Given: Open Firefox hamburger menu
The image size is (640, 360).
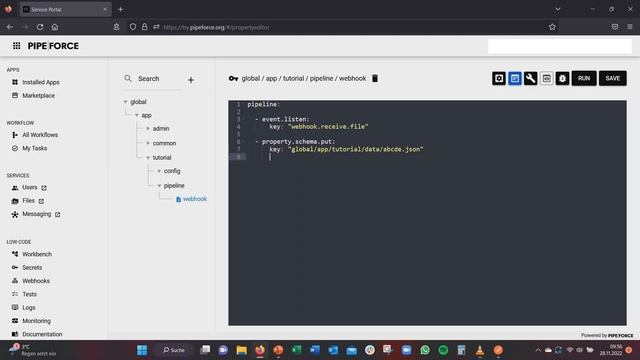Looking at the screenshot, I should pyautogui.click(x=630, y=27).
